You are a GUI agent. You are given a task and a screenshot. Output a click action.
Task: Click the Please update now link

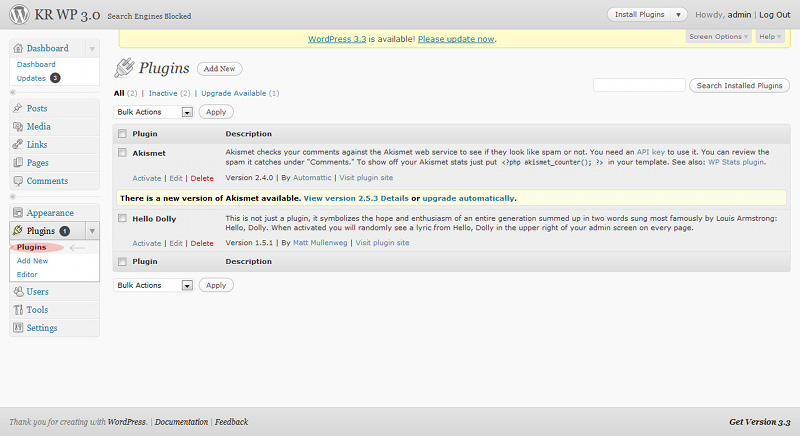pyautogui.click(x=456, y=39)
